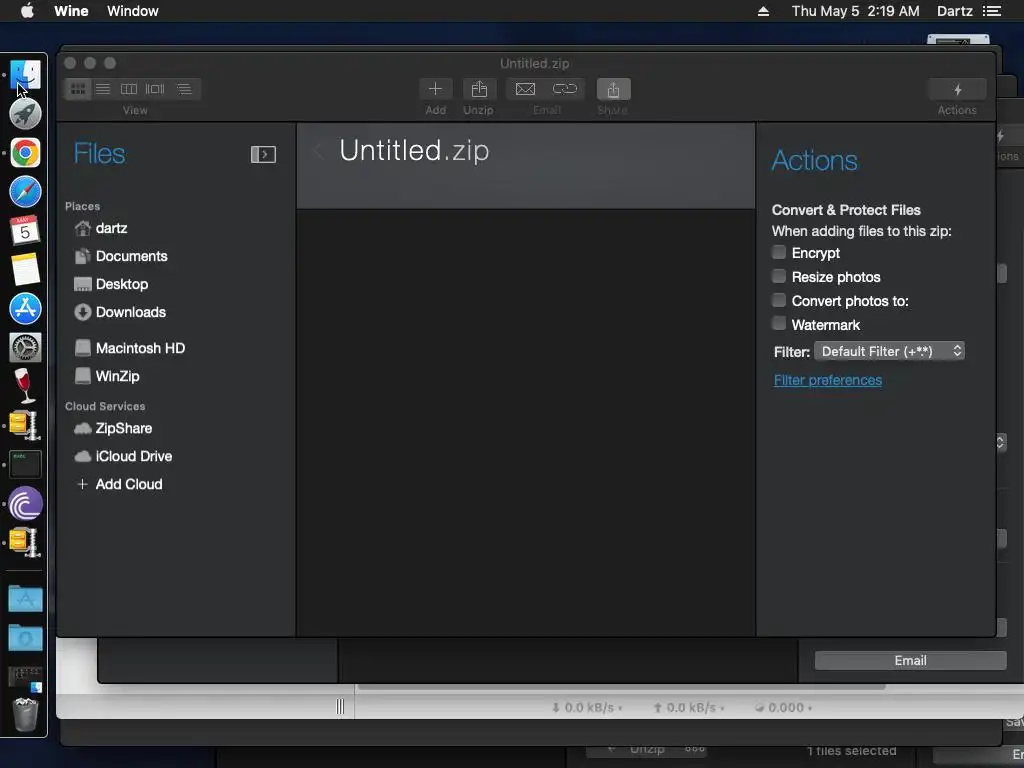Switch to indented outline view
Viewport: 1024px width, 768px height.
(x=184, y=89)
